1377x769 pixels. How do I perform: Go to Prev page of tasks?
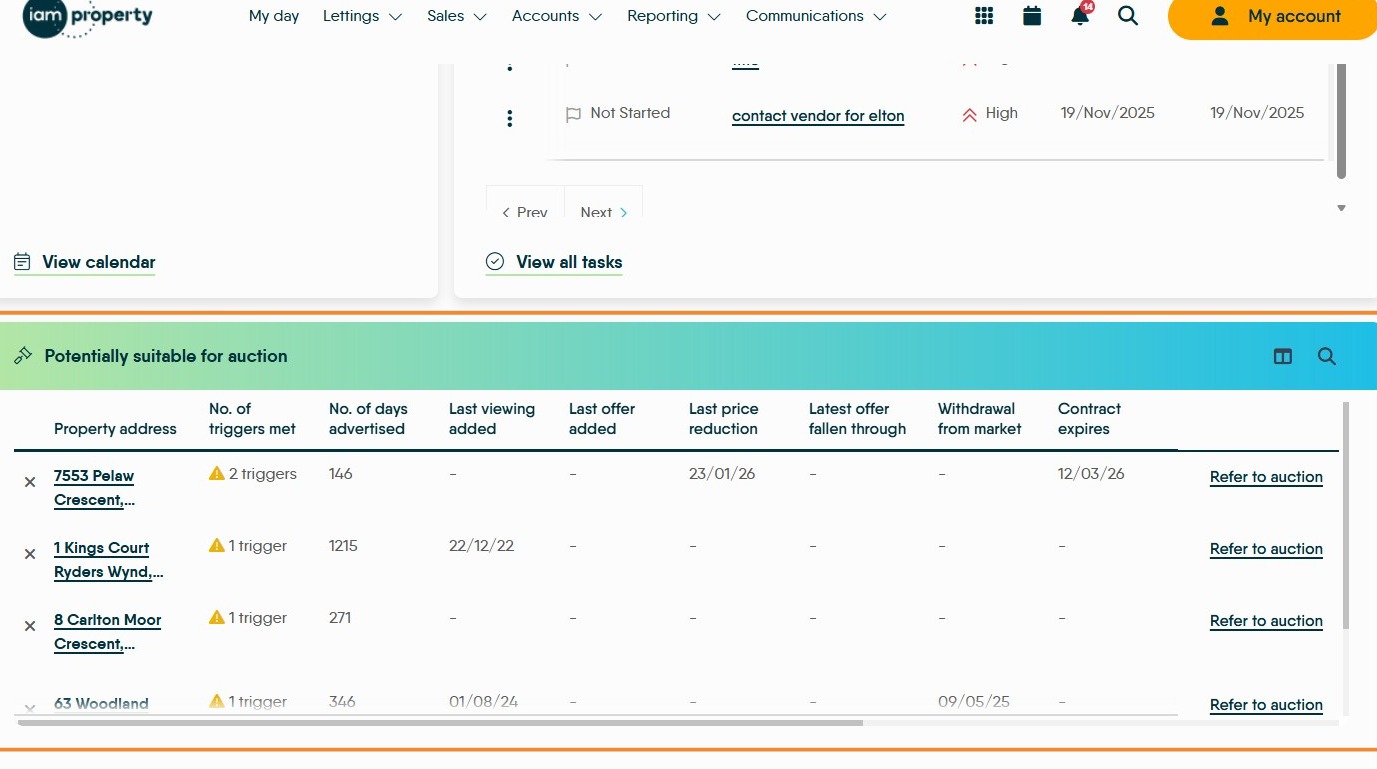(525, 212)
